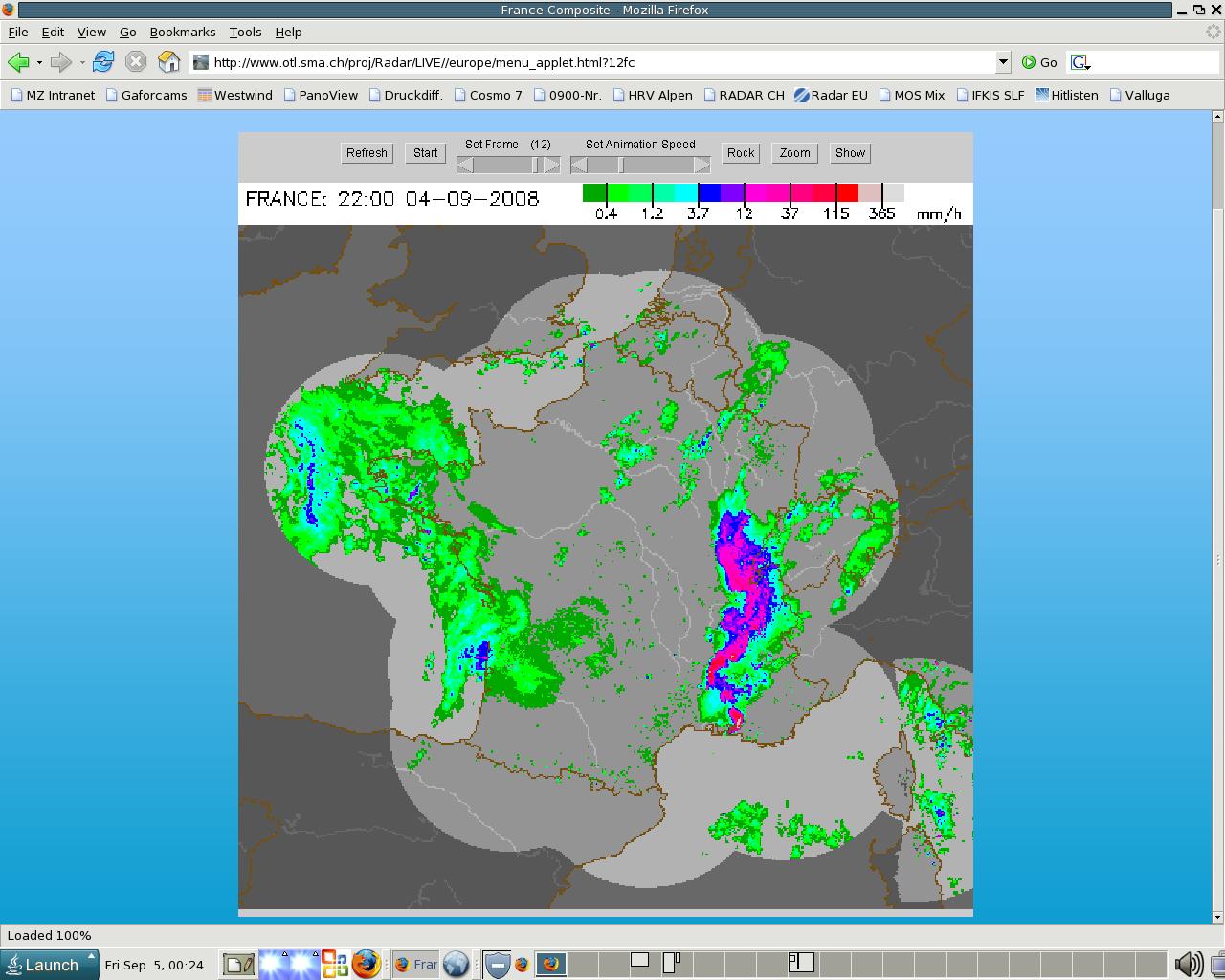Open the Westwind bookmark
Screen dimensions: 1225x980
[235, 95]
